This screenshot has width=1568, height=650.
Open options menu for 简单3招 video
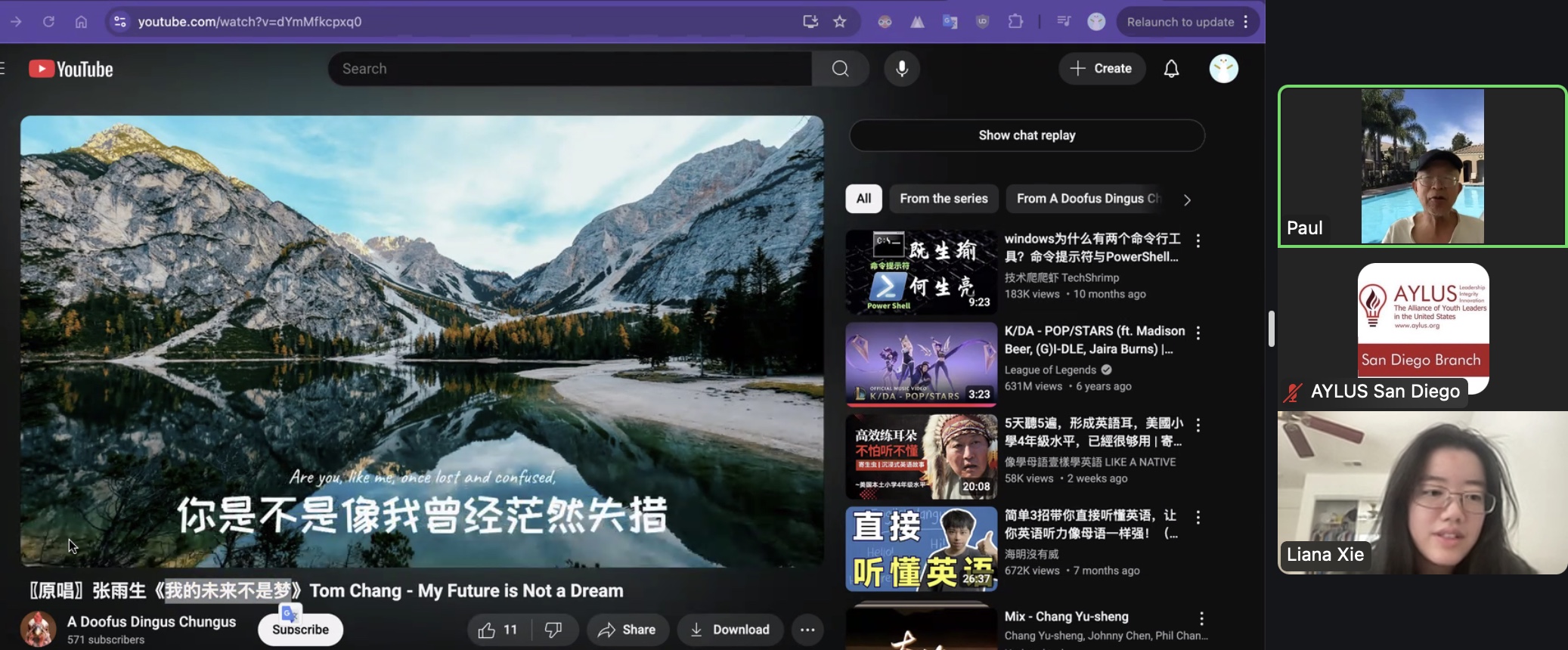click(x=1198, y=517)
